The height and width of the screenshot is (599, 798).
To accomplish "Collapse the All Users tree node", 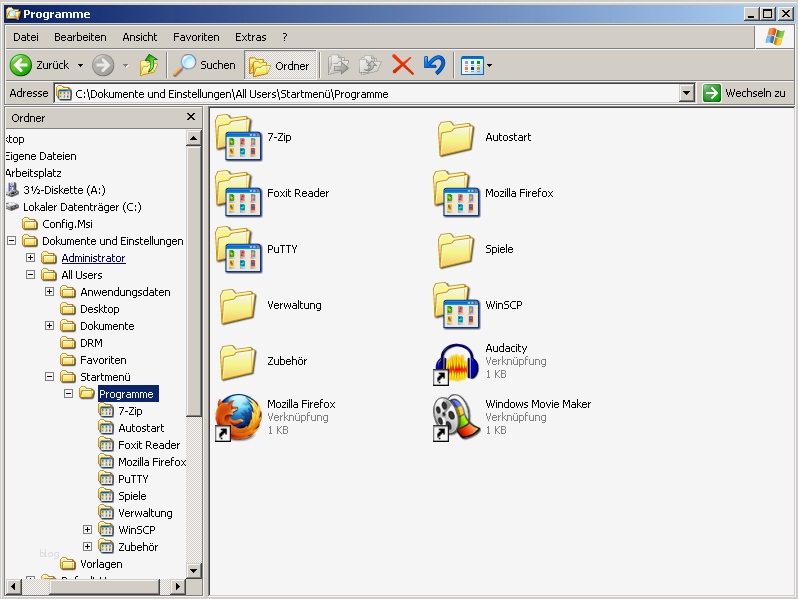I will [x=31, y=275].
